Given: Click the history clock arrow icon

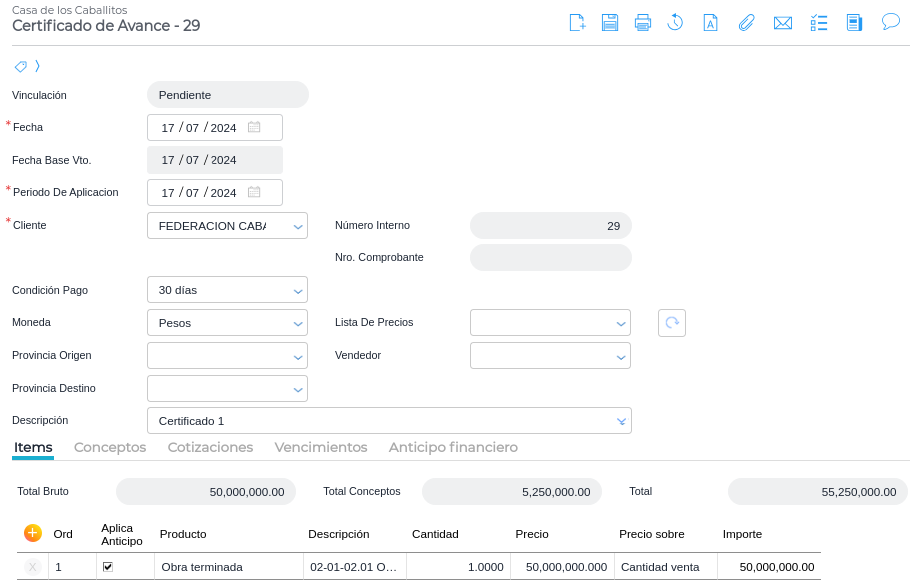Looking at the screenshot, I should [x=676, y=23].
